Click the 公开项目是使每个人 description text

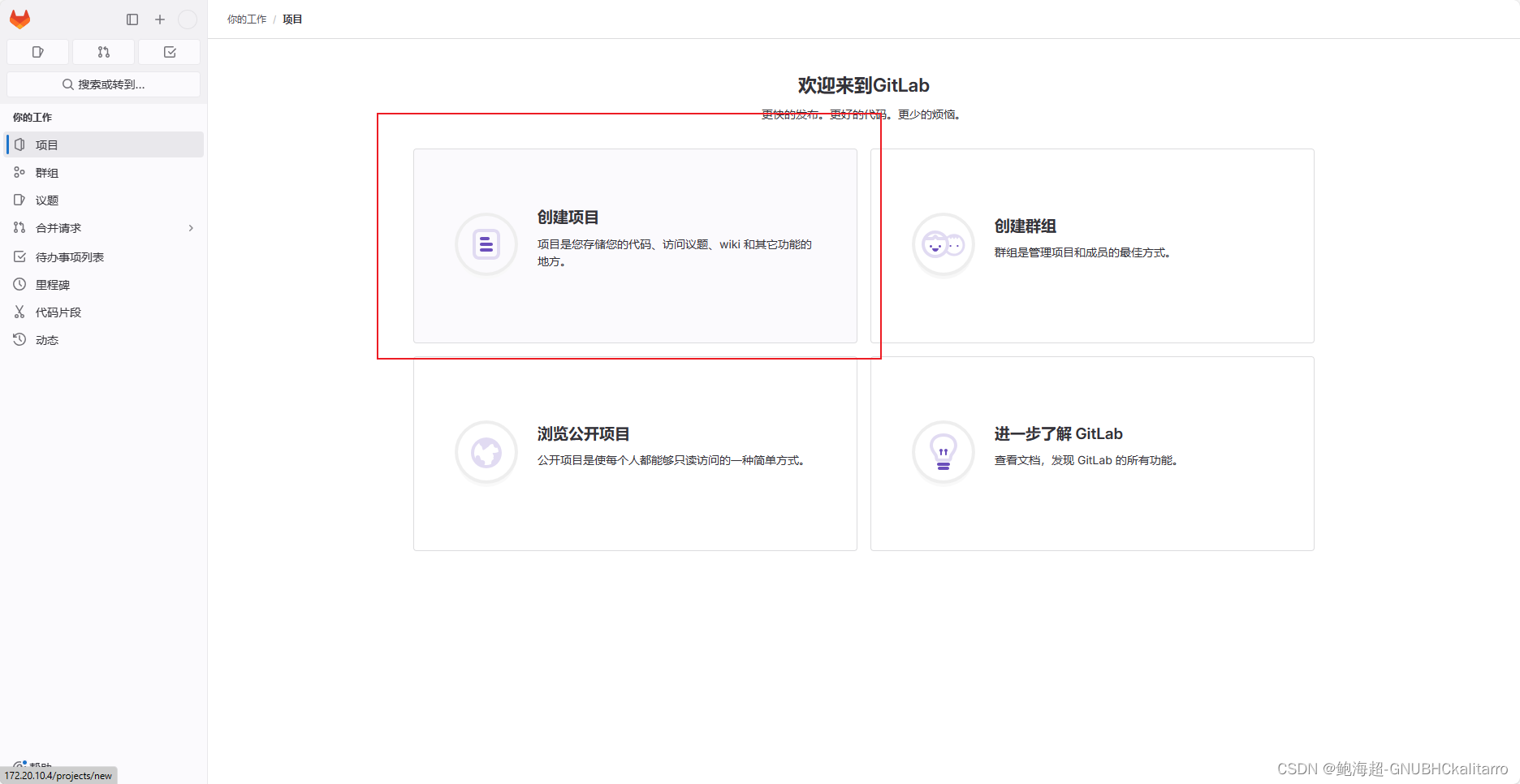tap(671, 460)
